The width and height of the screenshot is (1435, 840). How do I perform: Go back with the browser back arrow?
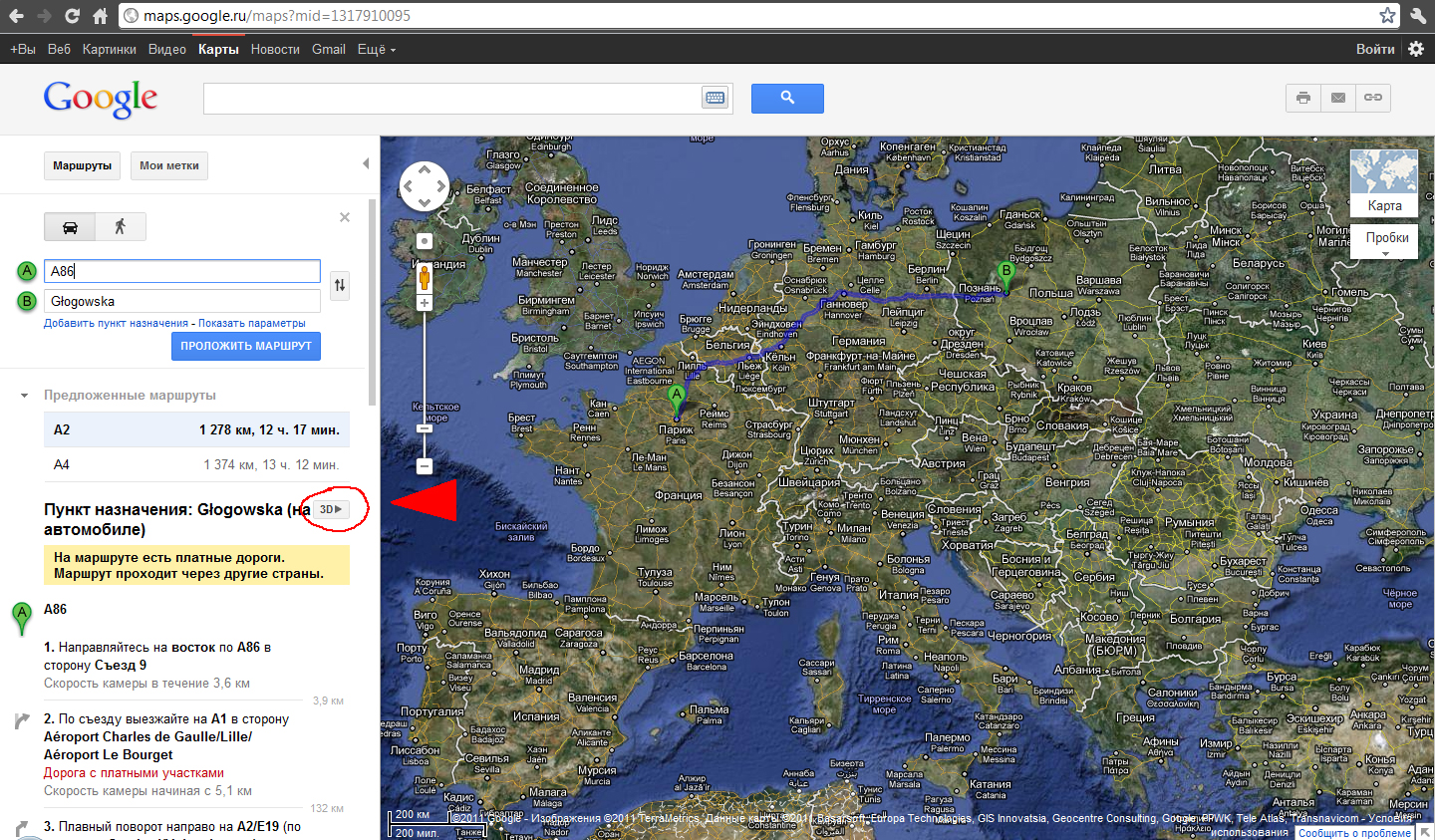(16, 16)
